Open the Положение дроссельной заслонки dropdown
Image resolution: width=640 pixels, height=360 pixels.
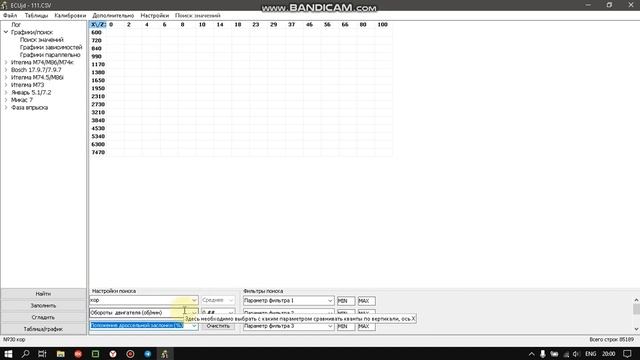pos(194,326)
